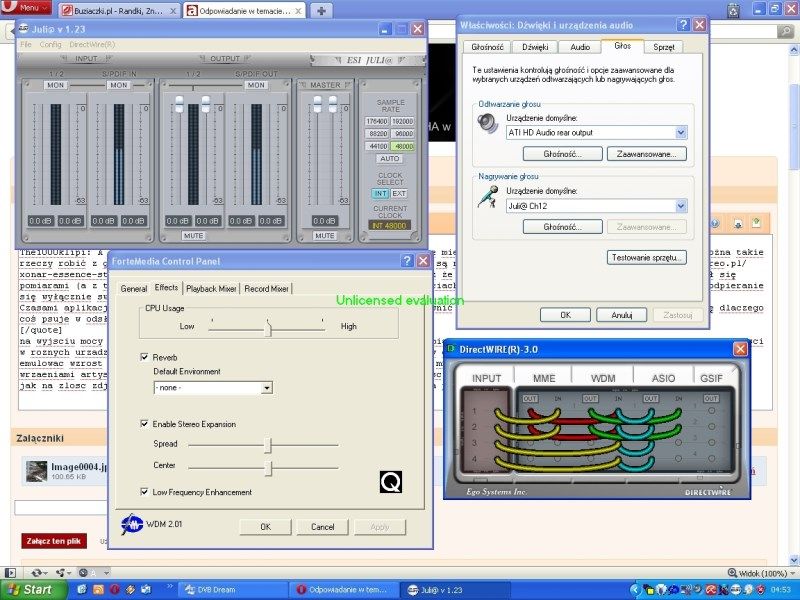The height and width of the screenshot is (600, 800).
Task: Click the green DirectWIRE title bar icon
Action: point(451,349)
